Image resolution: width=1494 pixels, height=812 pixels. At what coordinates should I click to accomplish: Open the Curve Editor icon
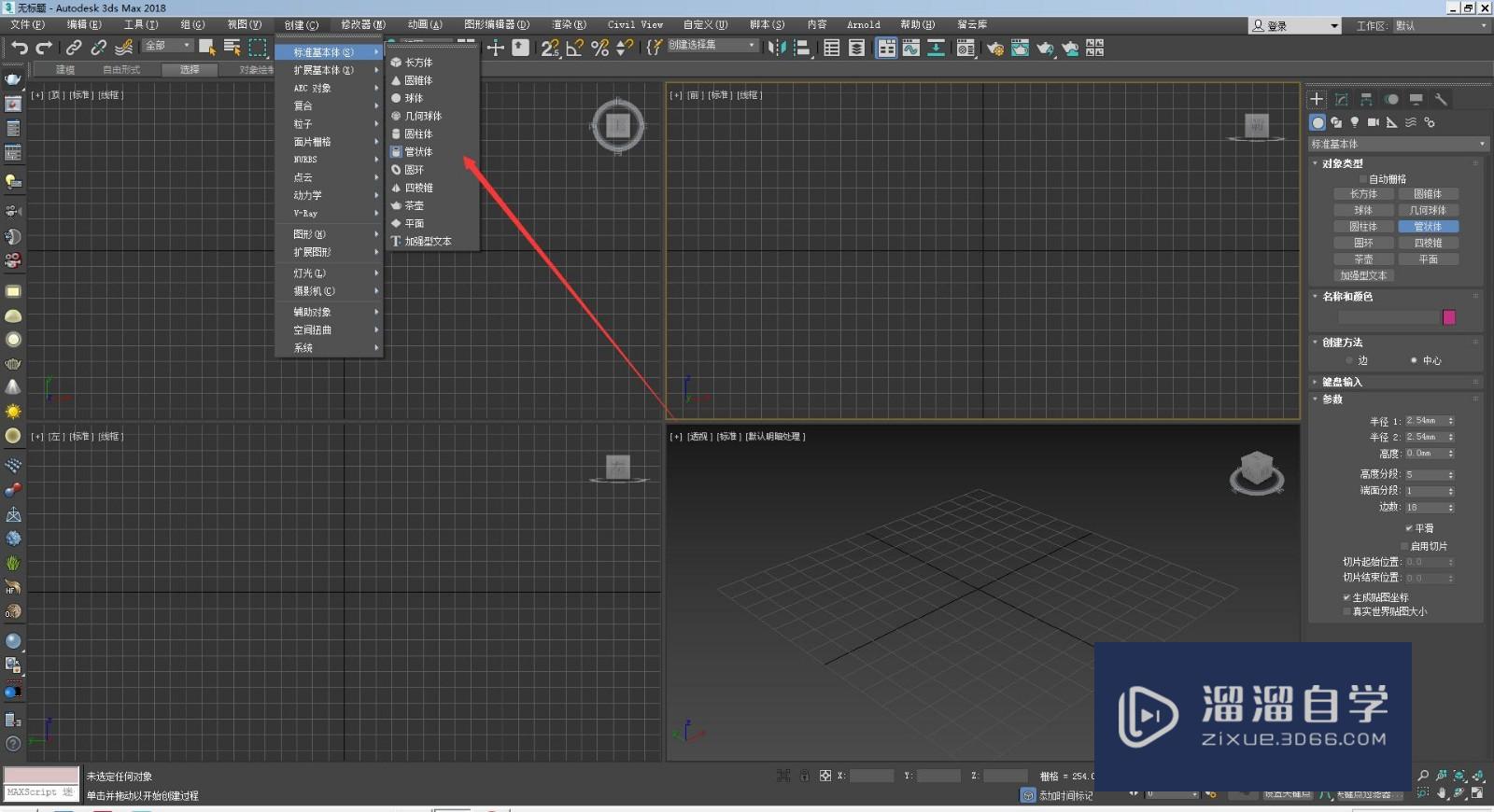coord(911,48)
